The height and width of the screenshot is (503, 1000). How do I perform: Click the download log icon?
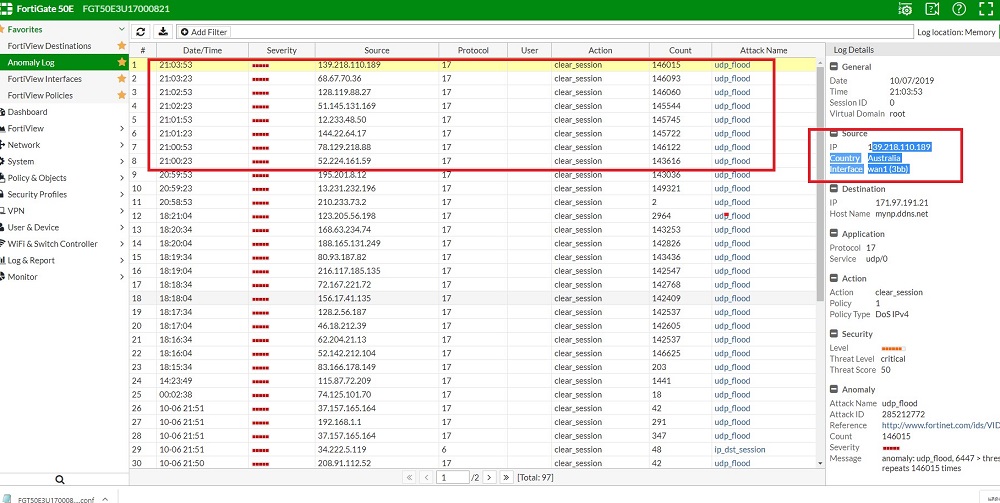tap(163, 32)
